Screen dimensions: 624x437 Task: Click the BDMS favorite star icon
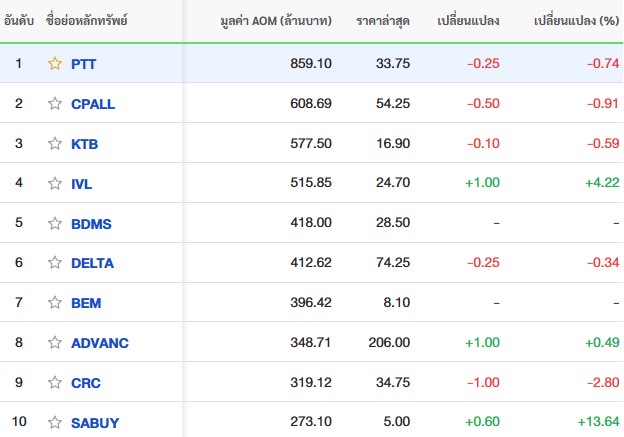tap(55, 223)
